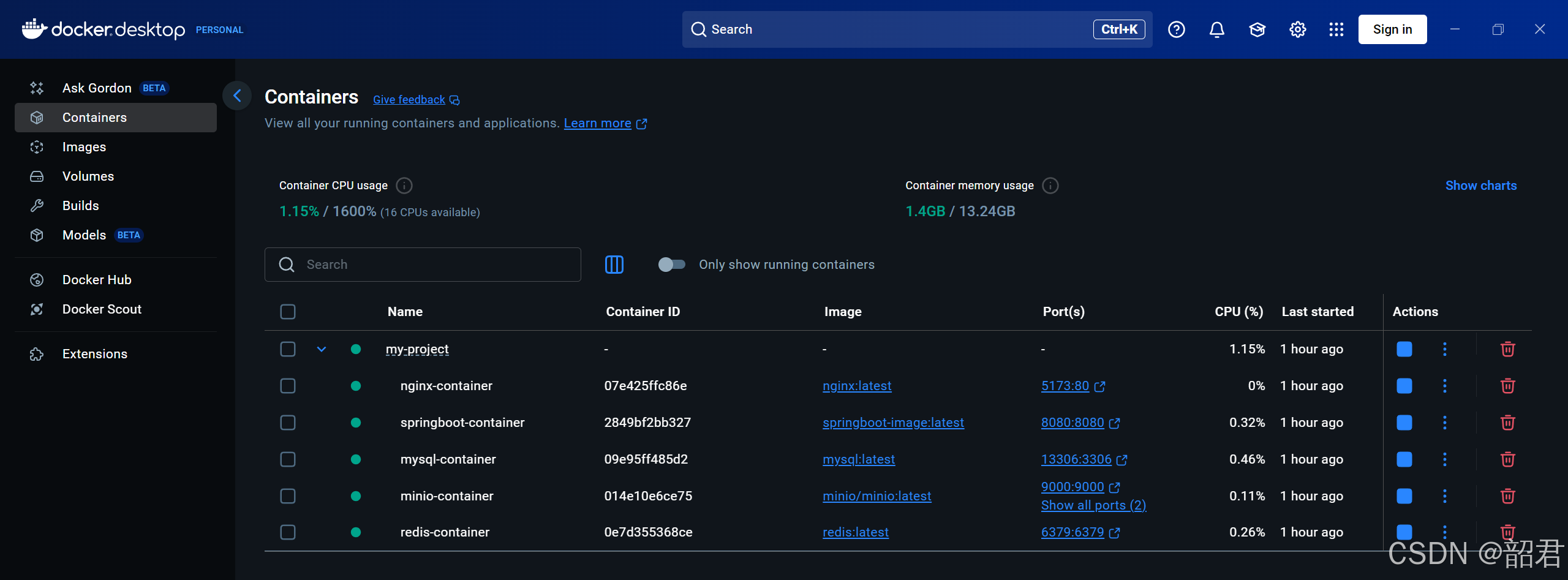Check the springboot-container checkbox

(288, 423)
